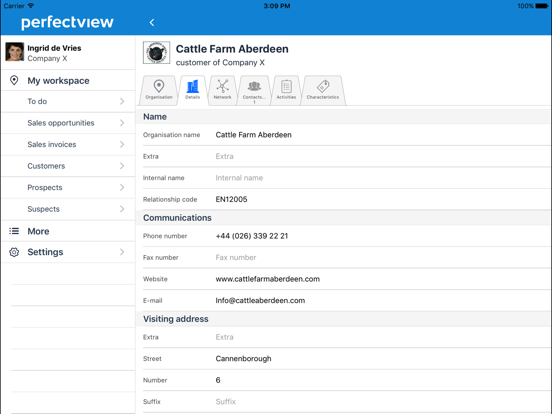Open the Customers list
Screen dimensions: 552x414
[x=68, y=166]
